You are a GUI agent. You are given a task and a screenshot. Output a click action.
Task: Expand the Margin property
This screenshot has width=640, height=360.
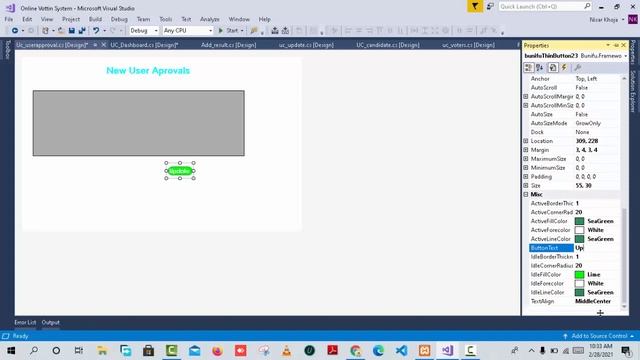(526, 150)
